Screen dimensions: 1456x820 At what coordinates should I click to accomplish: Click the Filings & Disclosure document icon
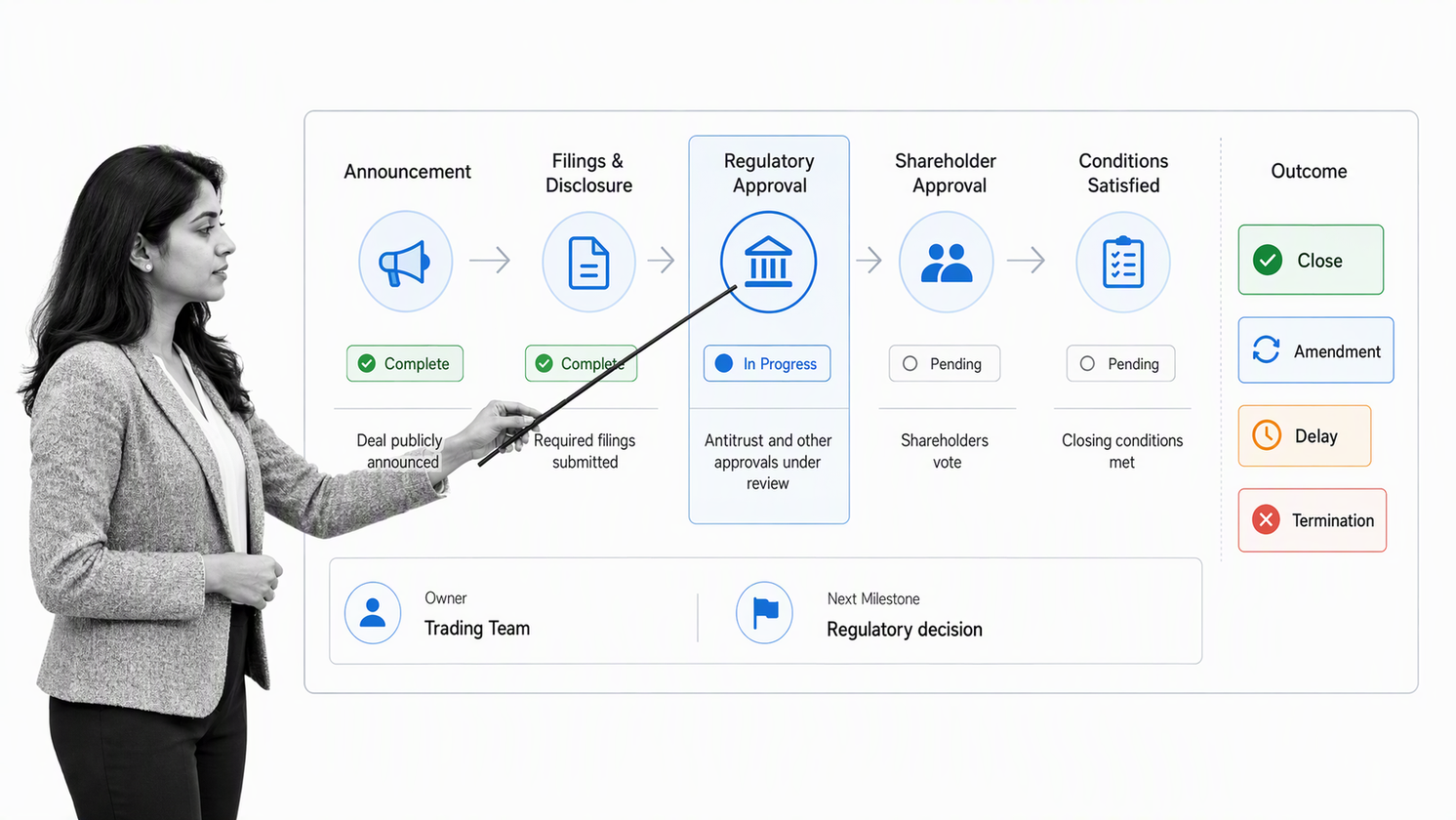pyautogui.click(x=588, y=262)
